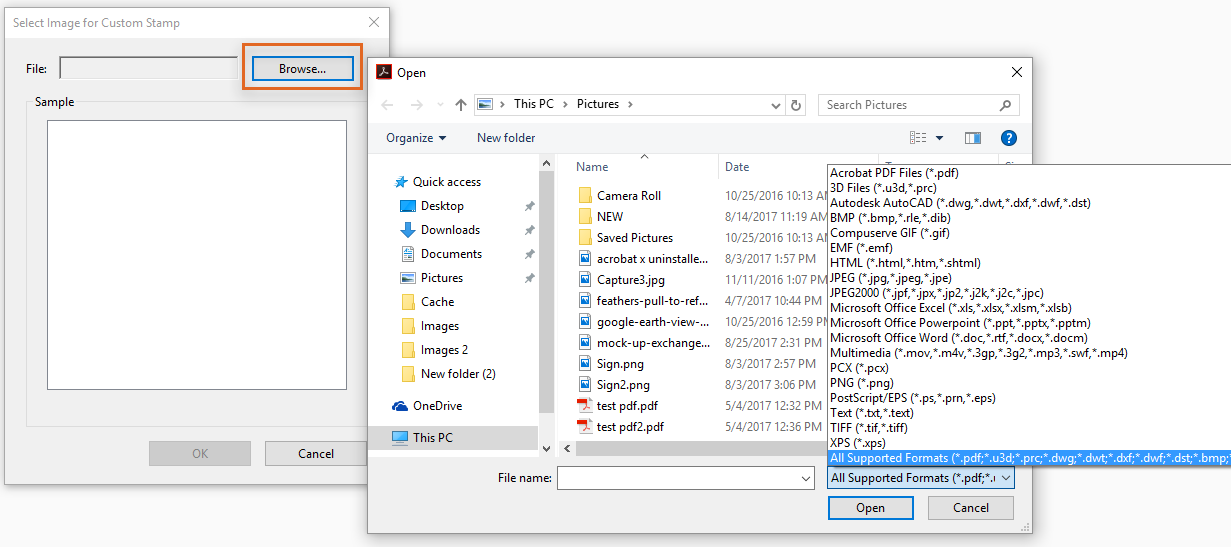Image resolution: width=1231 pixels, height=547 pixels.
Task: Click the File path field in stamp dialog
Action: pos(148,68)
